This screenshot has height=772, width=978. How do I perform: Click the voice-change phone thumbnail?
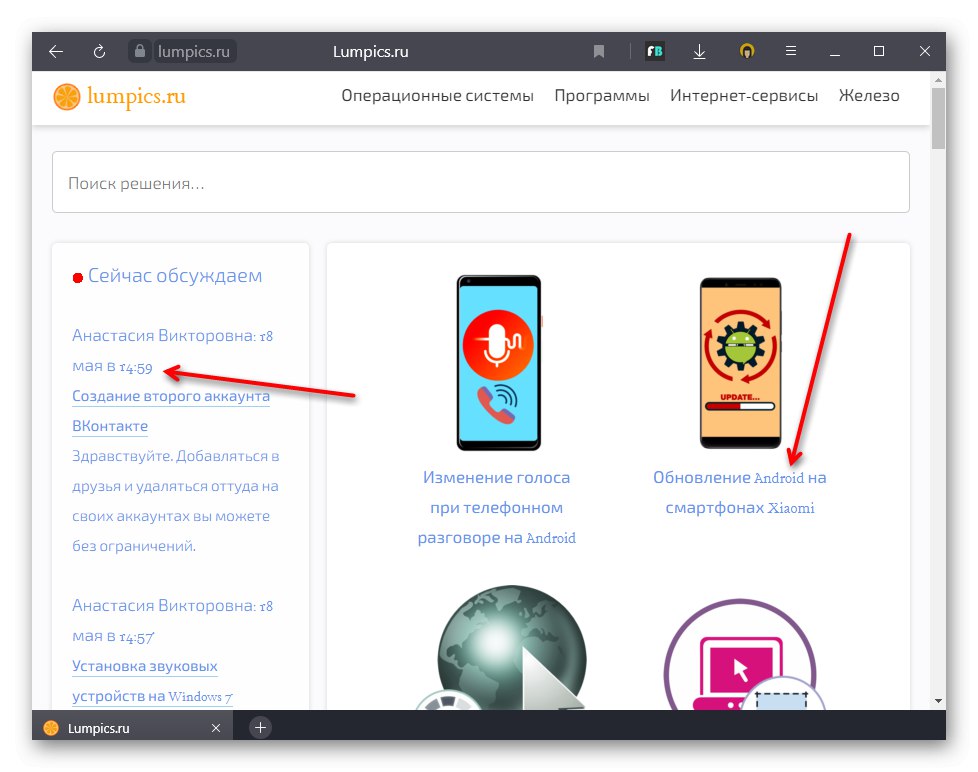pyautogui.click(x=498, y=362)
